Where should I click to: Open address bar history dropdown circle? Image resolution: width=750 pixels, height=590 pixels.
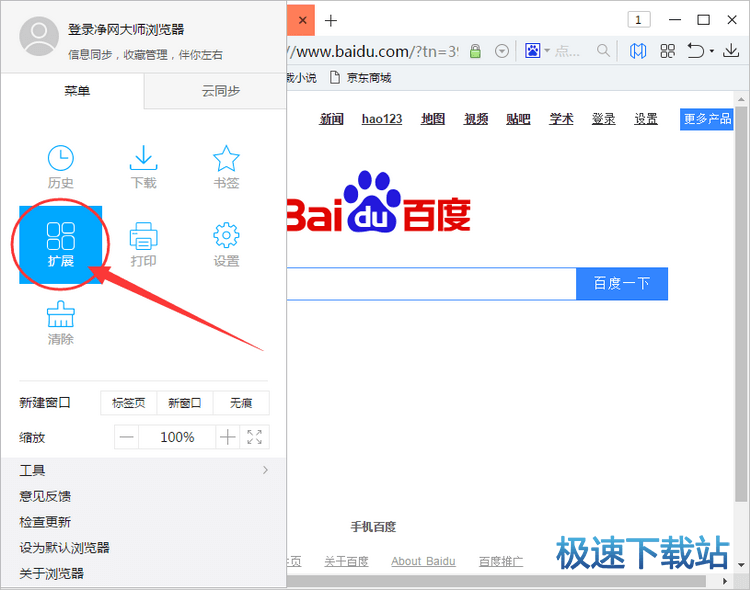(502, 51)
